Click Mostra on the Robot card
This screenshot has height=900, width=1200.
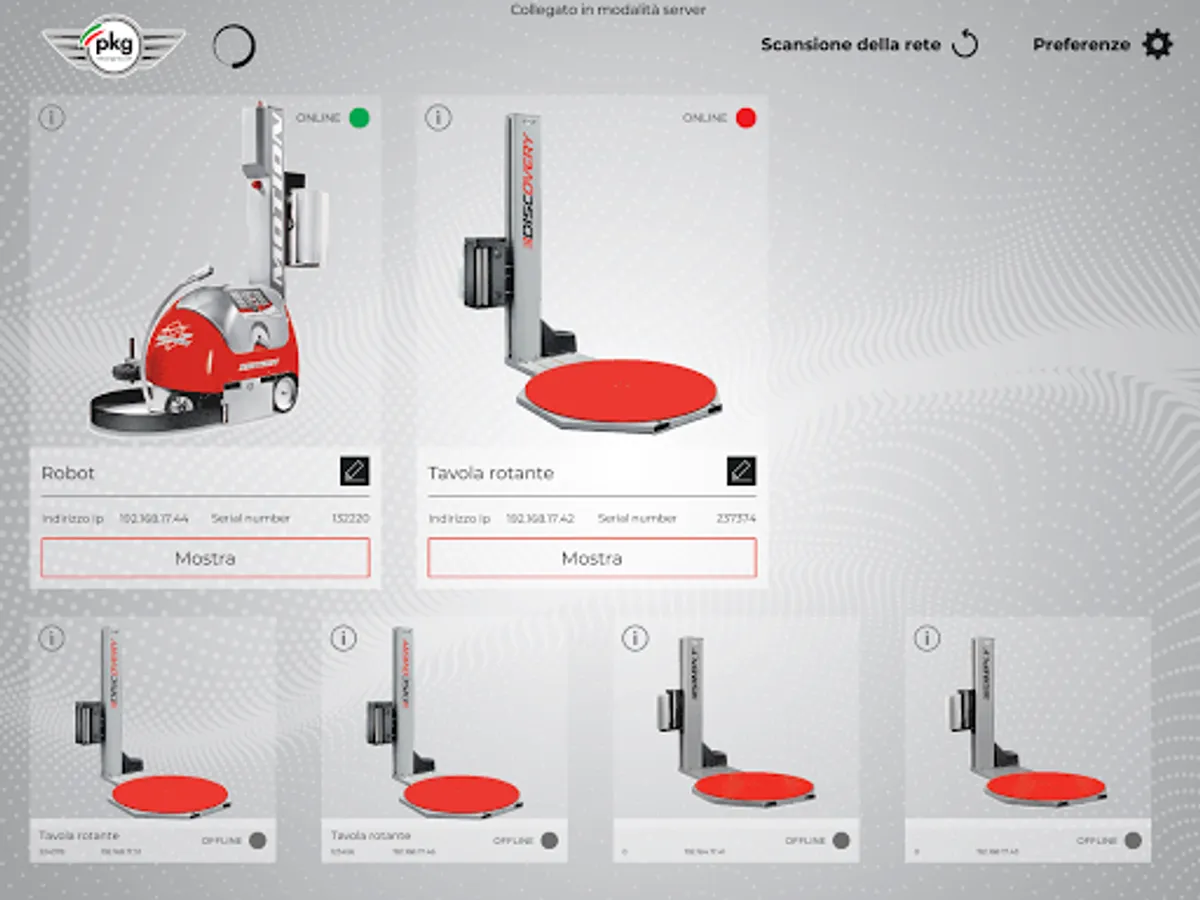click(x=205, y=558)
